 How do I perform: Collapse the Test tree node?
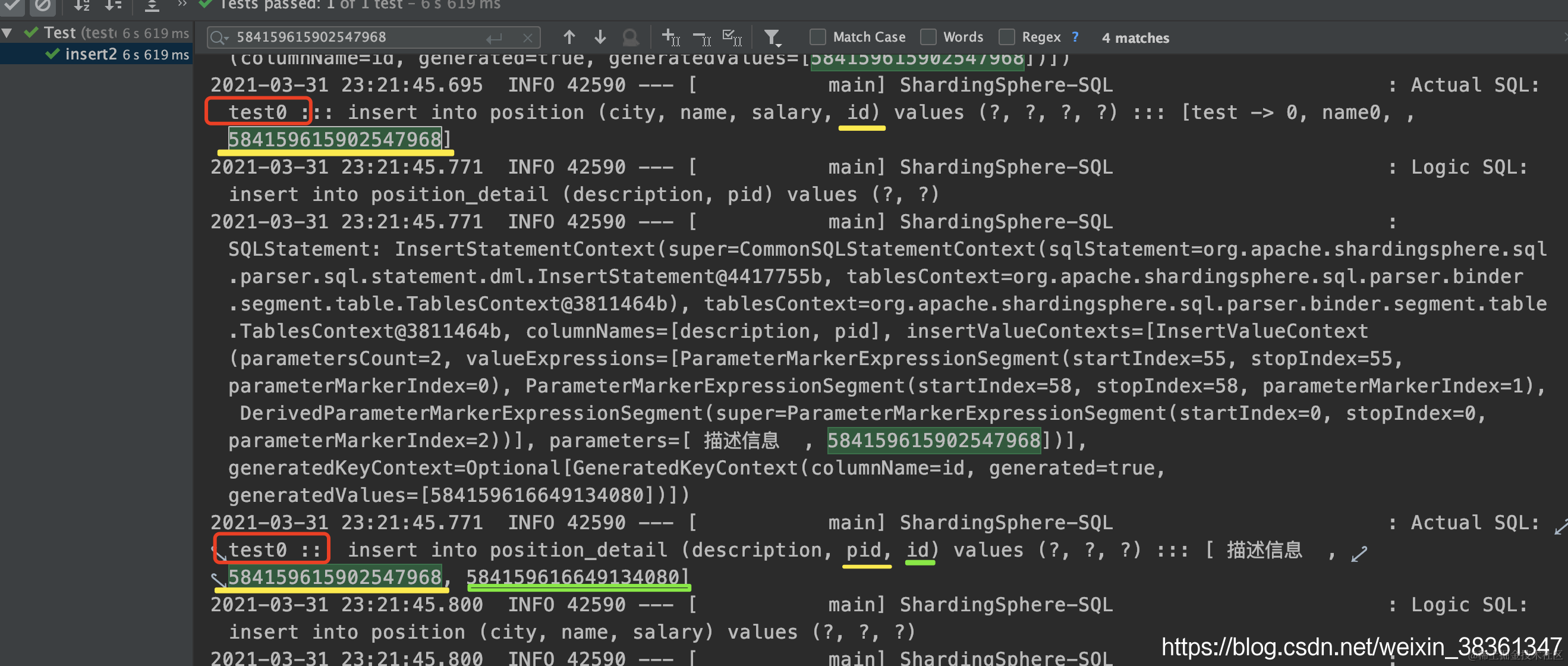tap(7, 33)
